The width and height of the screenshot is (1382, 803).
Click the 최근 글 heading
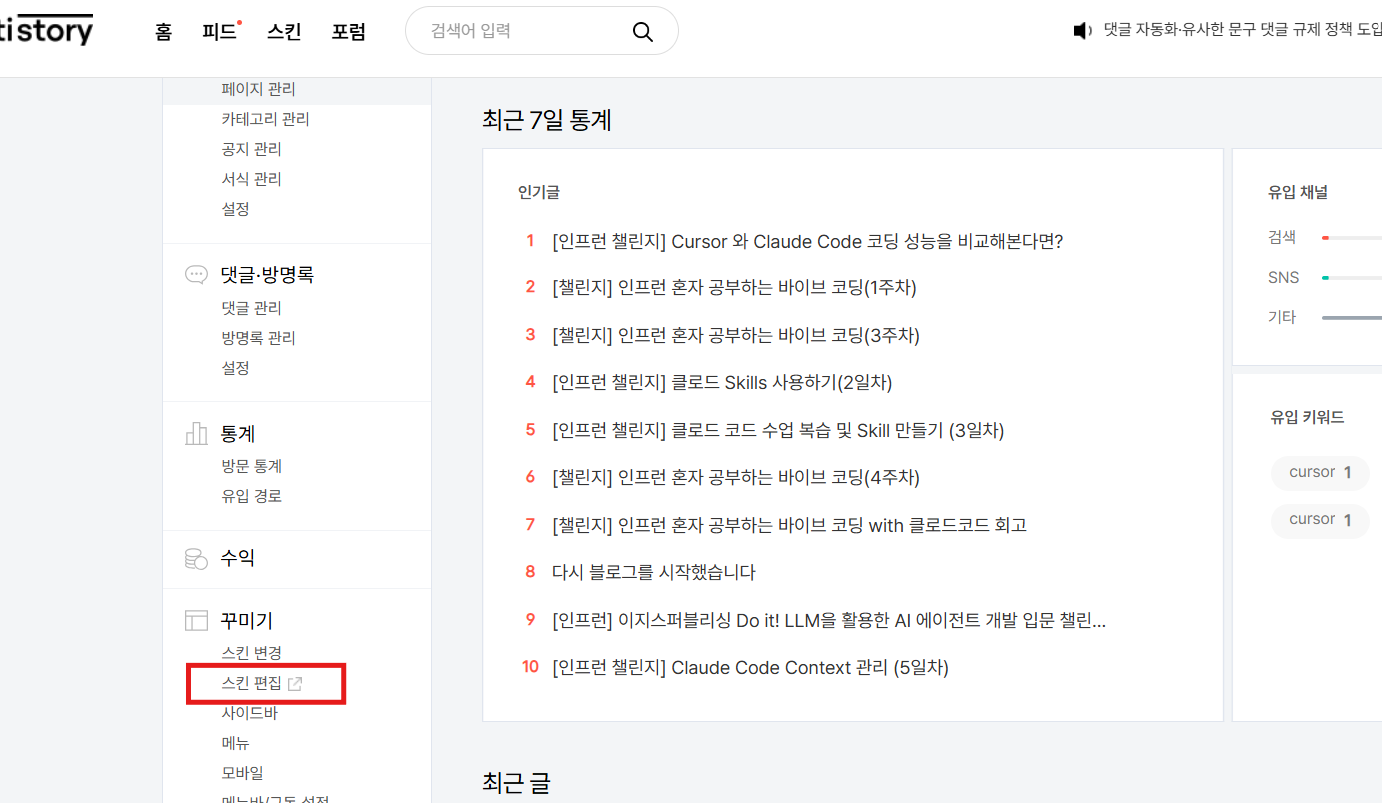tap(516, 783)
